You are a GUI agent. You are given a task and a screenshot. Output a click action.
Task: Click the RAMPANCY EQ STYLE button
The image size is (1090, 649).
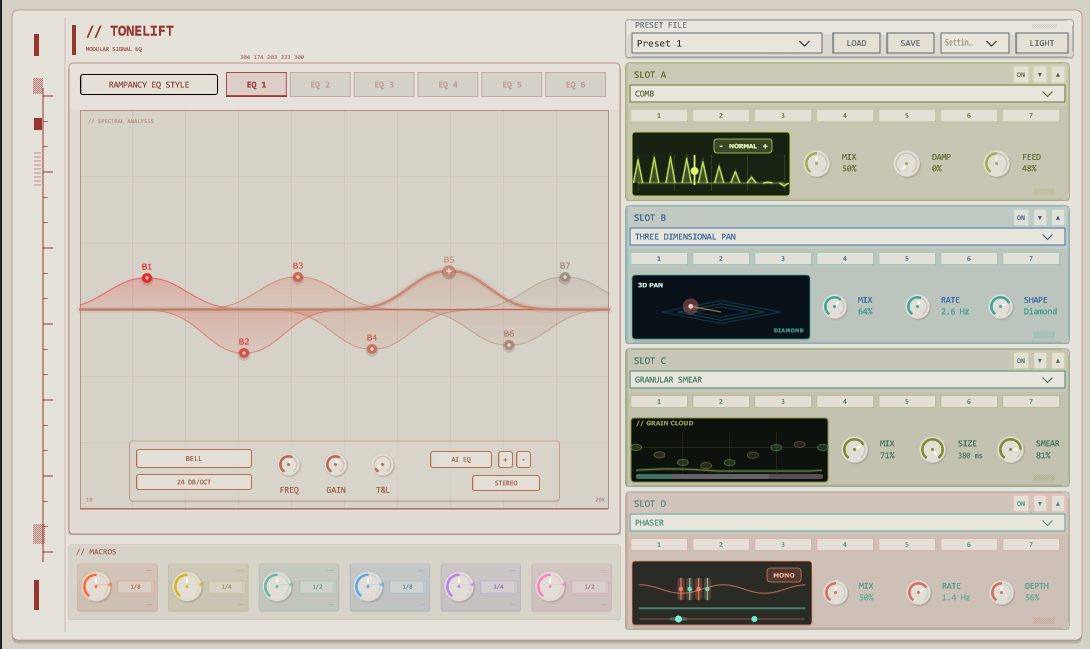tap(149, 85)
